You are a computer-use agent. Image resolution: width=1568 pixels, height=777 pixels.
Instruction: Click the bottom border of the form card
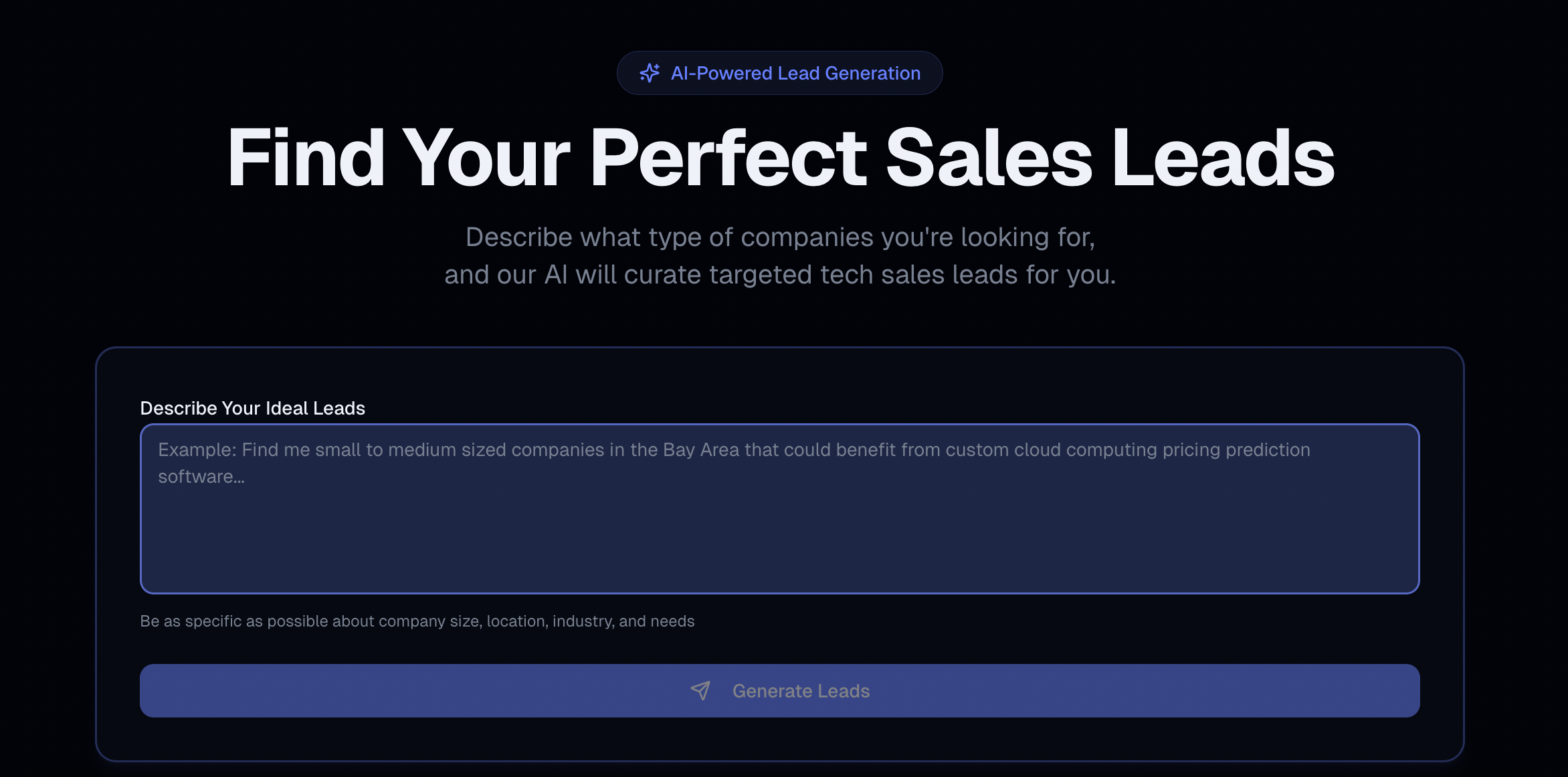779,760
